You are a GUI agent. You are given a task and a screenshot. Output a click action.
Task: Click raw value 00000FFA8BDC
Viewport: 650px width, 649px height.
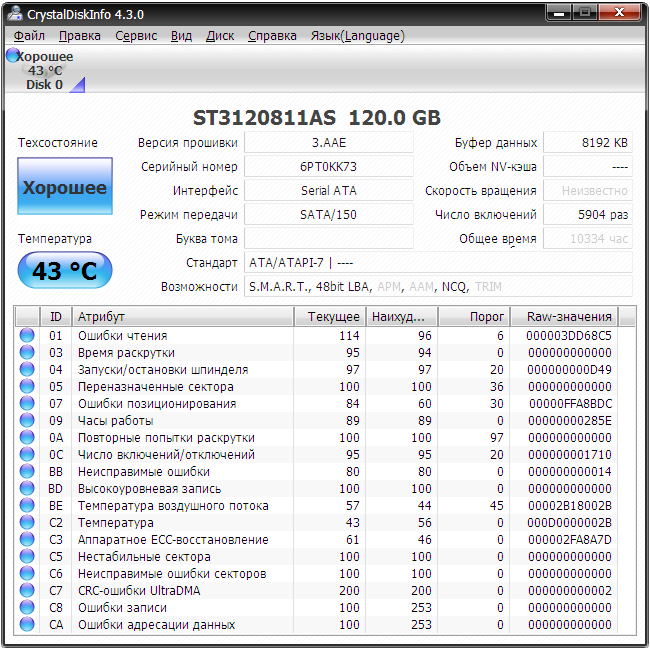(x=570, y=404)
